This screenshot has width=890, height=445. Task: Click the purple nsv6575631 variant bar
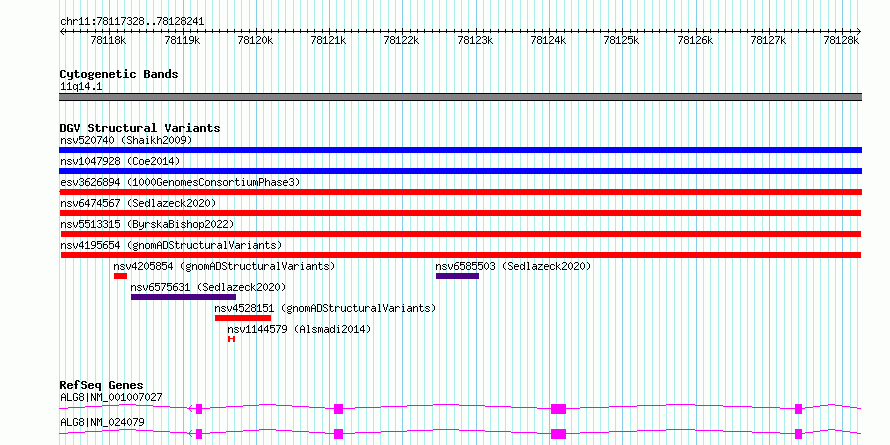coord(183,297)
